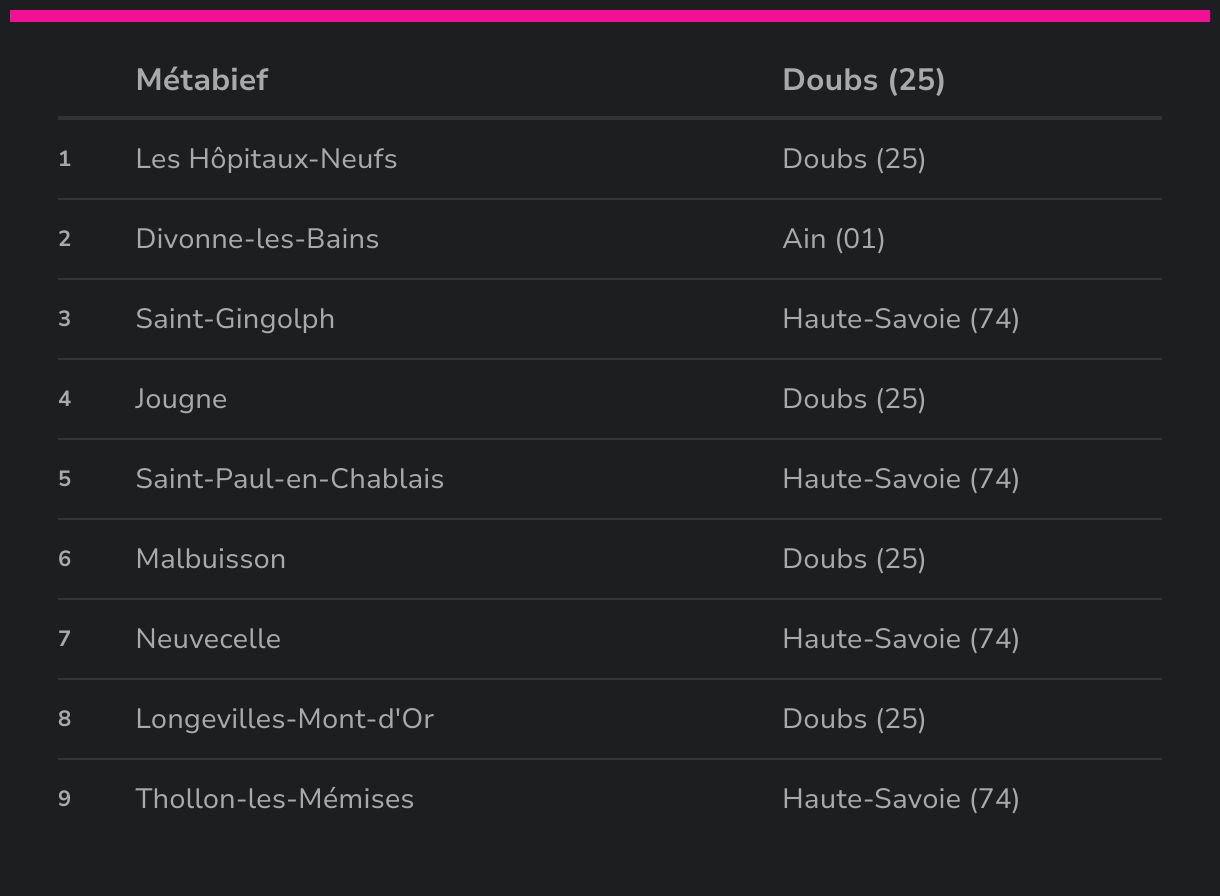The height and width of the screenshot is (896, 1220).
Task: Select Thollon-les-Mémises in the list
Action: pos(275,799)
